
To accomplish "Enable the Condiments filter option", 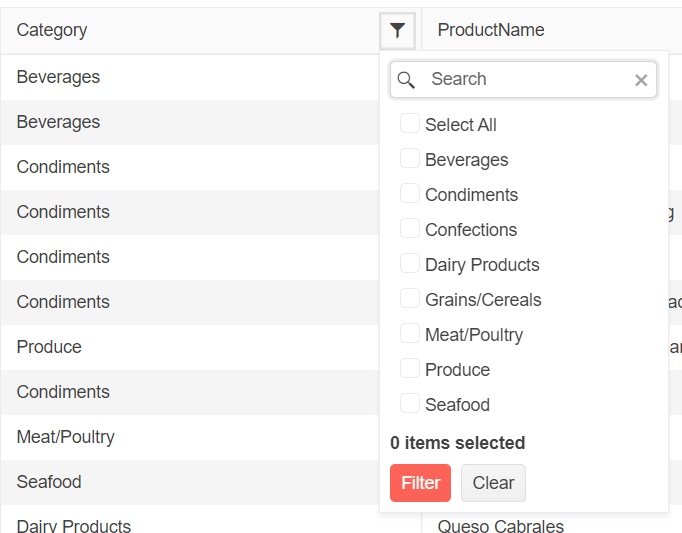I will point(410,194).
